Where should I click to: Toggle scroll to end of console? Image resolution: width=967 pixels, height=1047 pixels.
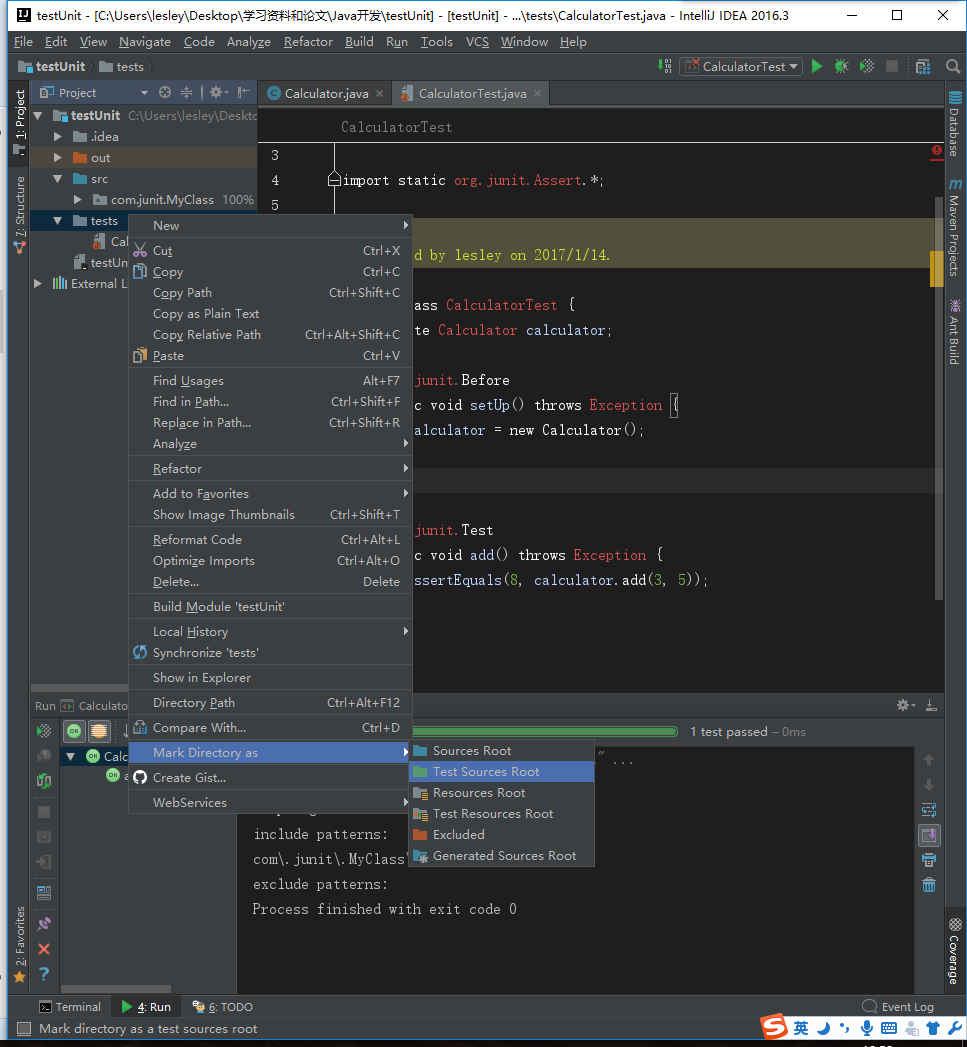(x=929, y=835)
